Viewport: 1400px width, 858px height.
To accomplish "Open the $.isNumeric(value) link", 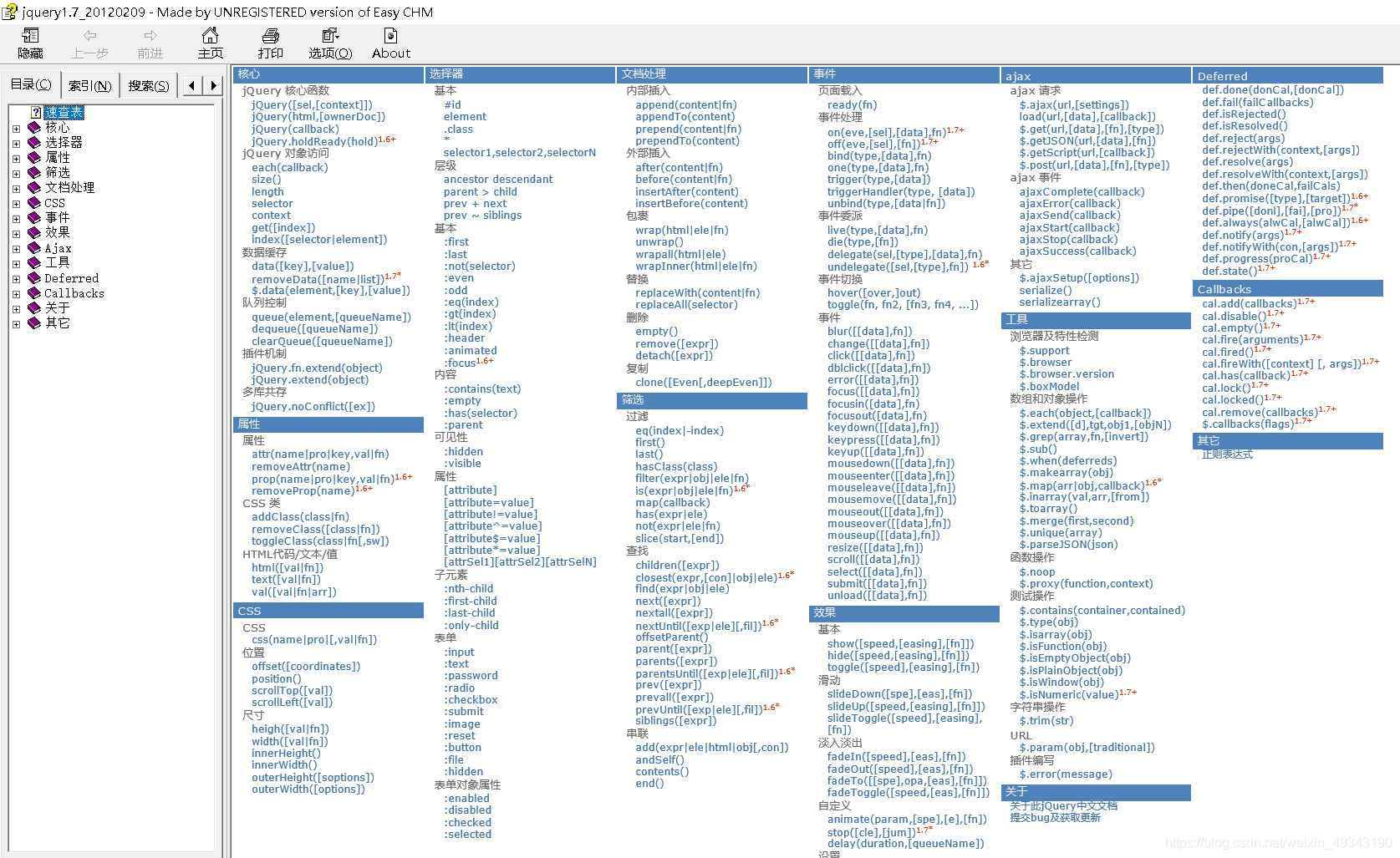I will (1069, 694).
